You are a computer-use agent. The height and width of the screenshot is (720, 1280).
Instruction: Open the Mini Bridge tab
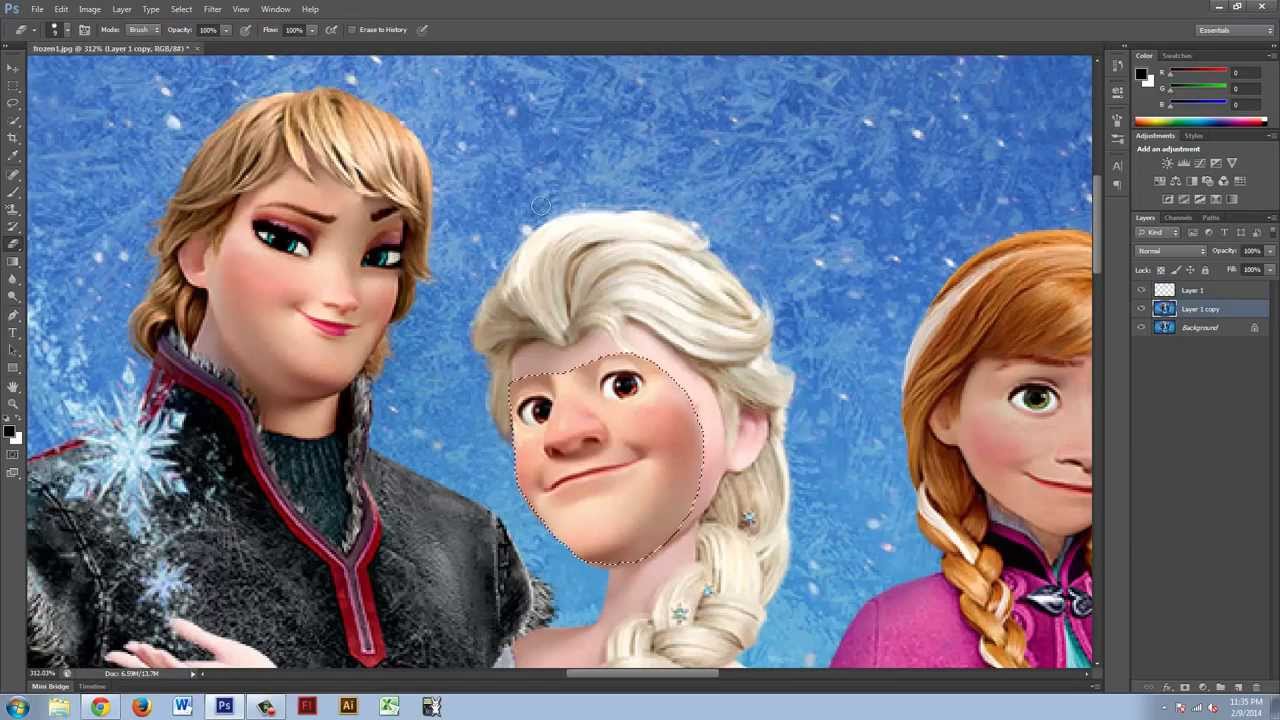[x=51, y=687]
